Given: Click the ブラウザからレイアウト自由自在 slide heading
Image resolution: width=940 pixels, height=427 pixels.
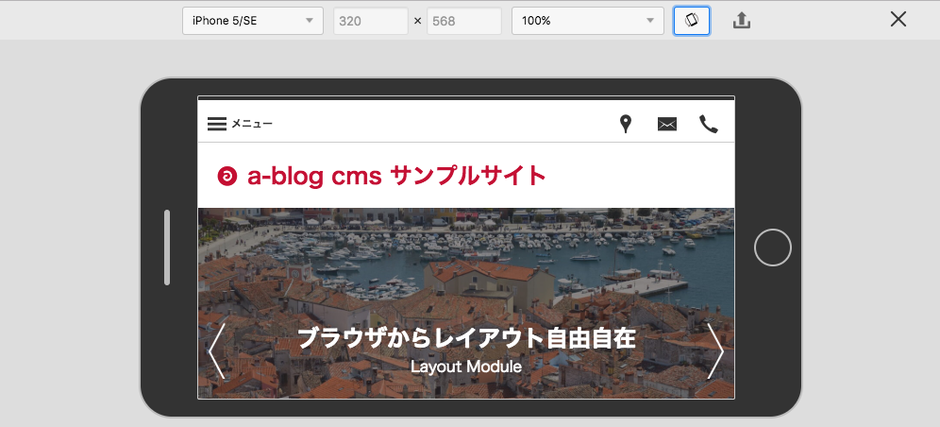Looking at the screenshot, I should point(466,338).
